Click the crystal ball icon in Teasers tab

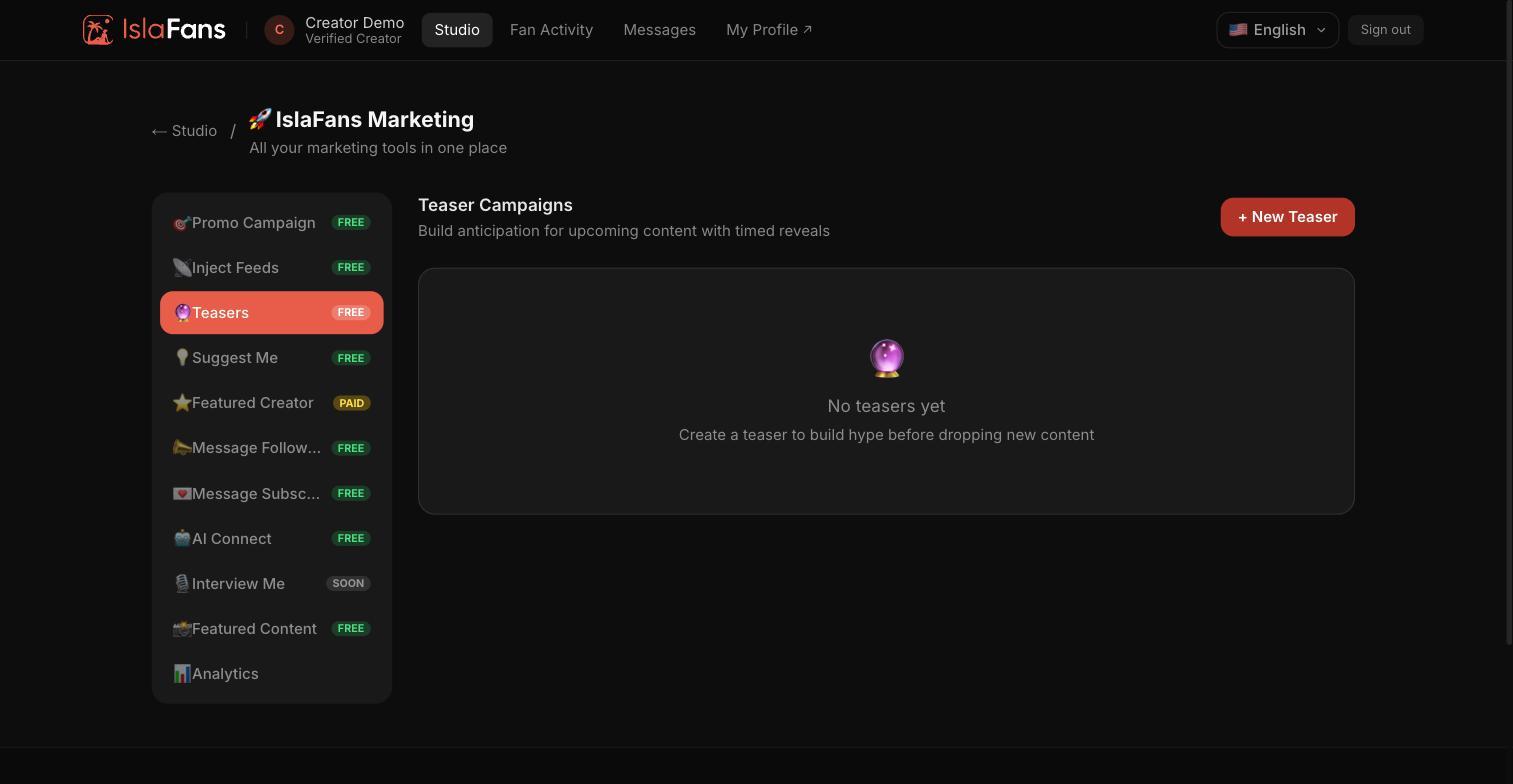coord(182,313)
